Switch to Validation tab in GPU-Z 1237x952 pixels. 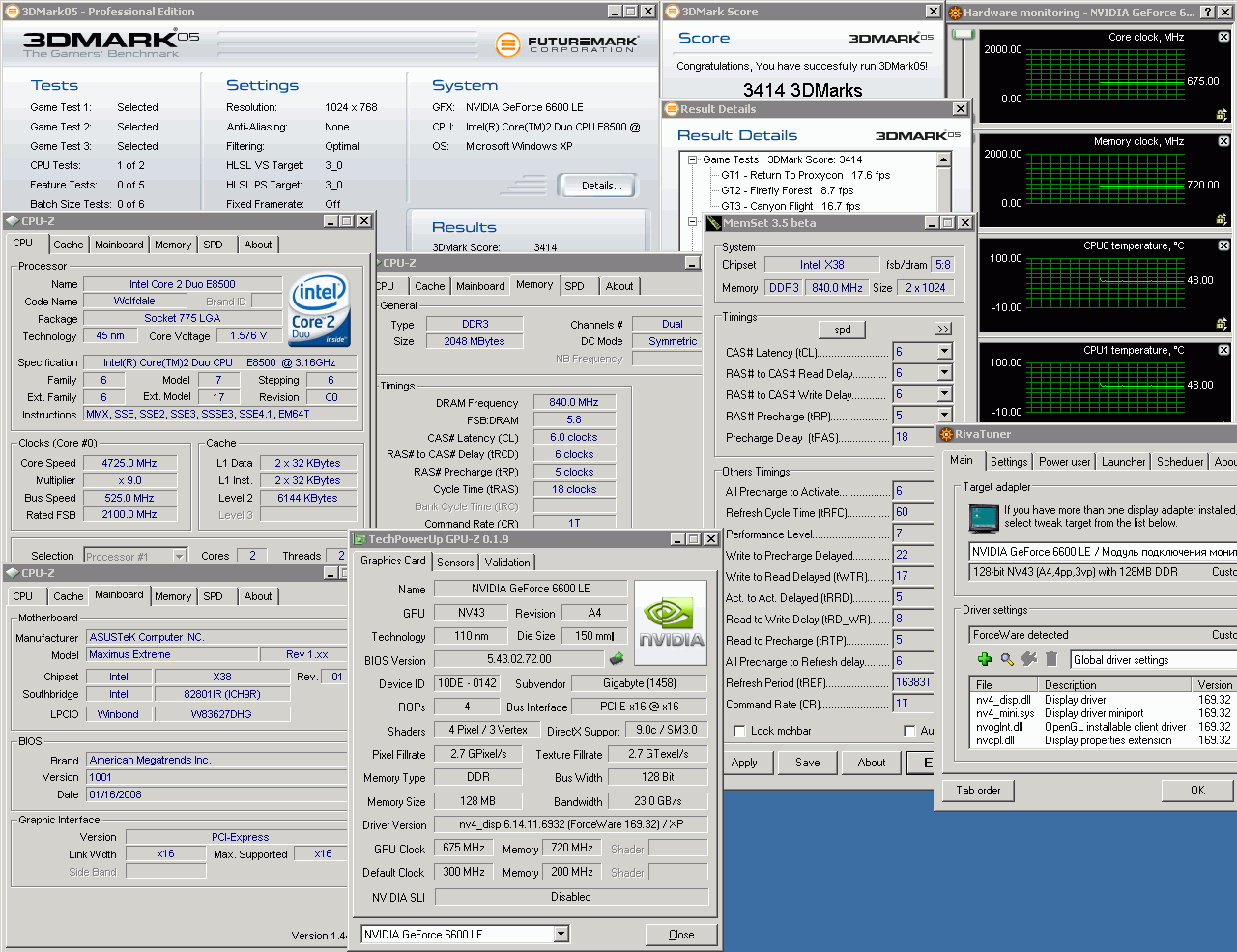tap(507, 563)
